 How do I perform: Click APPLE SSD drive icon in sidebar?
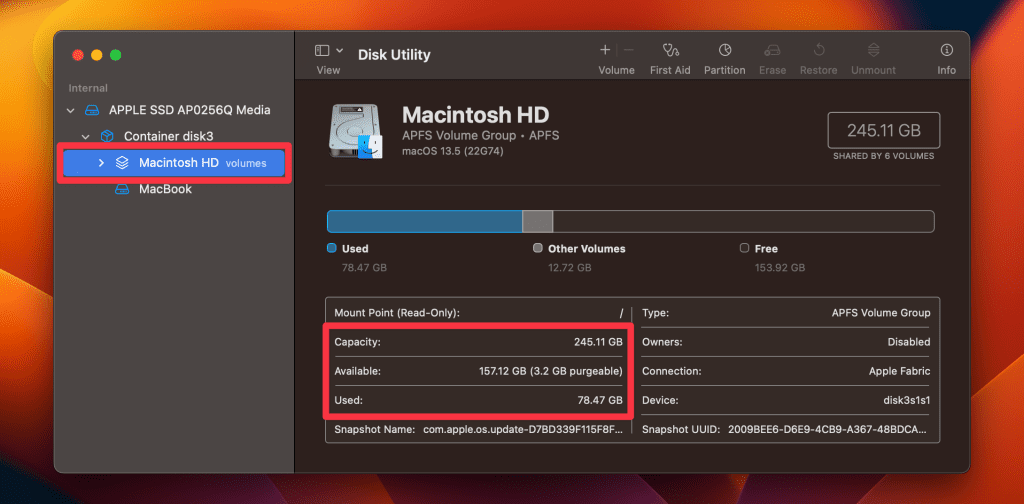pyautogui.click(x=92, y=110)
